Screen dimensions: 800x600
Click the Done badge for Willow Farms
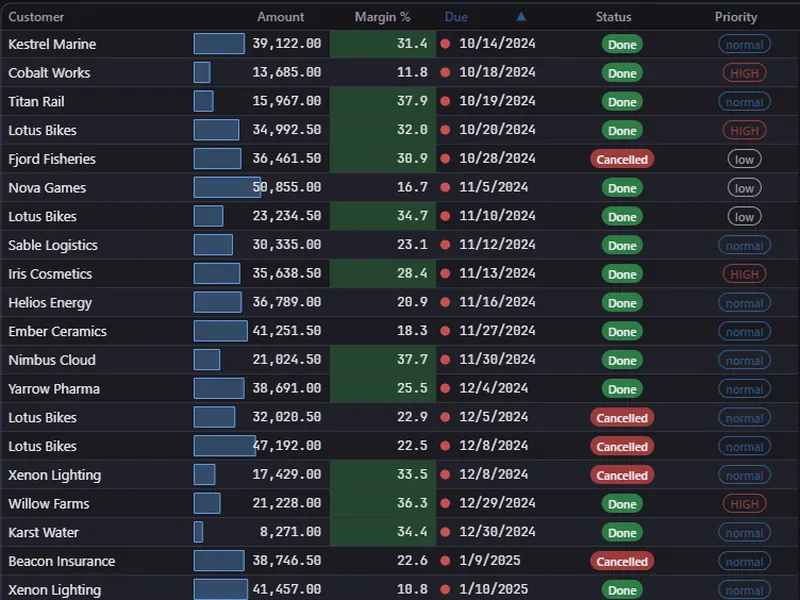point(622,504)
